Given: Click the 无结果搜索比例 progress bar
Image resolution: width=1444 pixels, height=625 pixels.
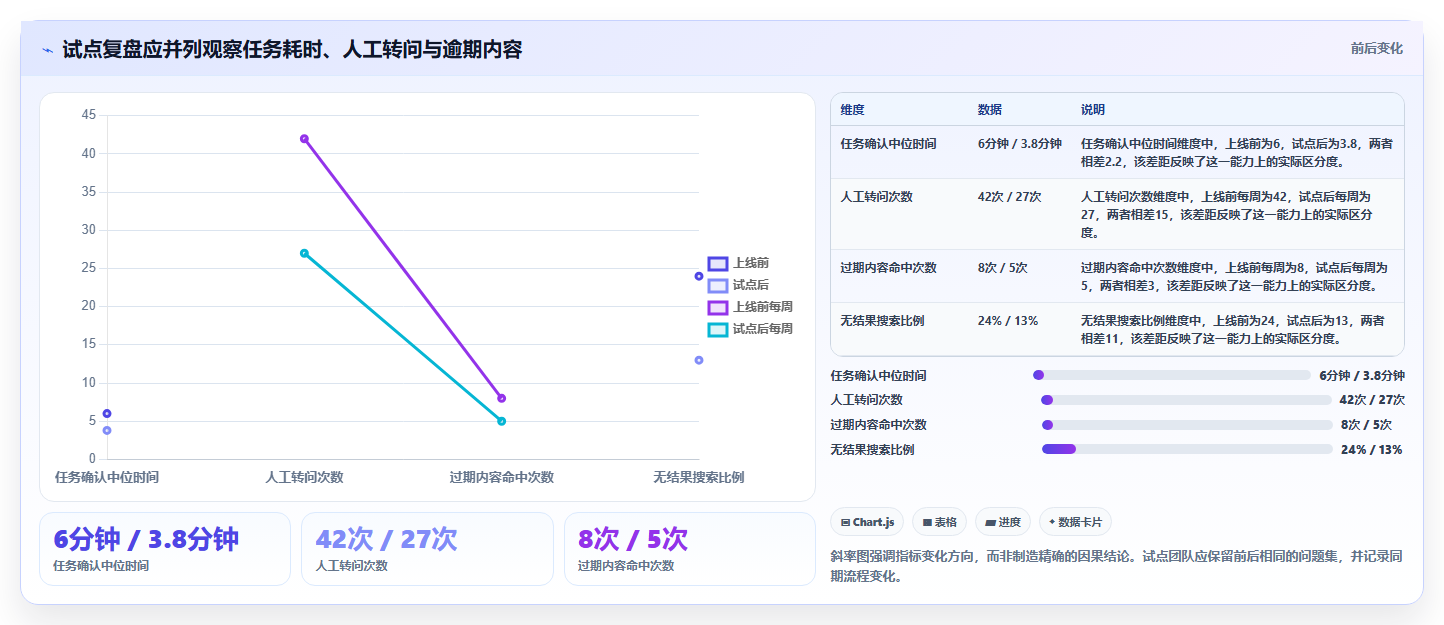Looking at the screenshot, I should (1187, 449).
